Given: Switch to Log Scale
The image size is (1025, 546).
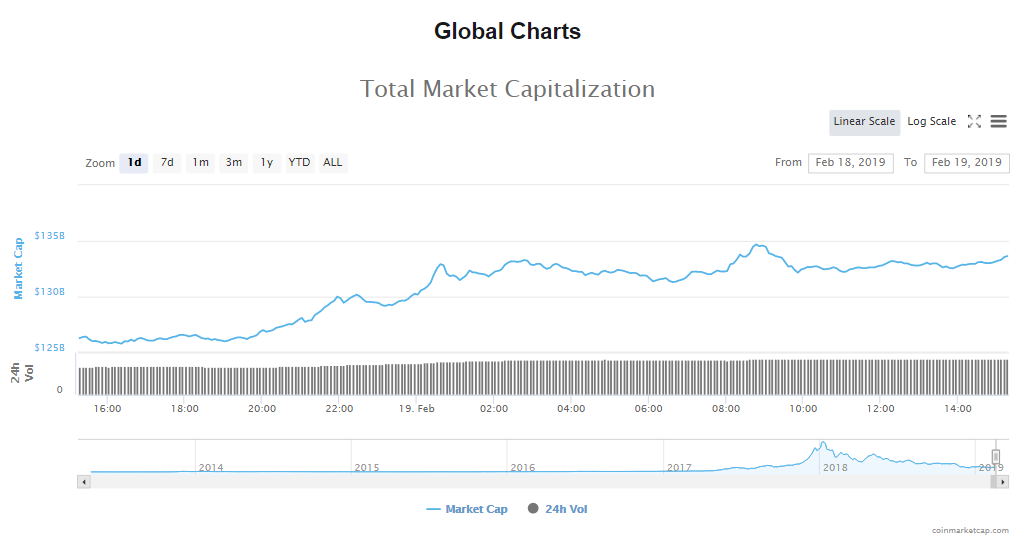Looking at the screenshot, I should point(931,122).
